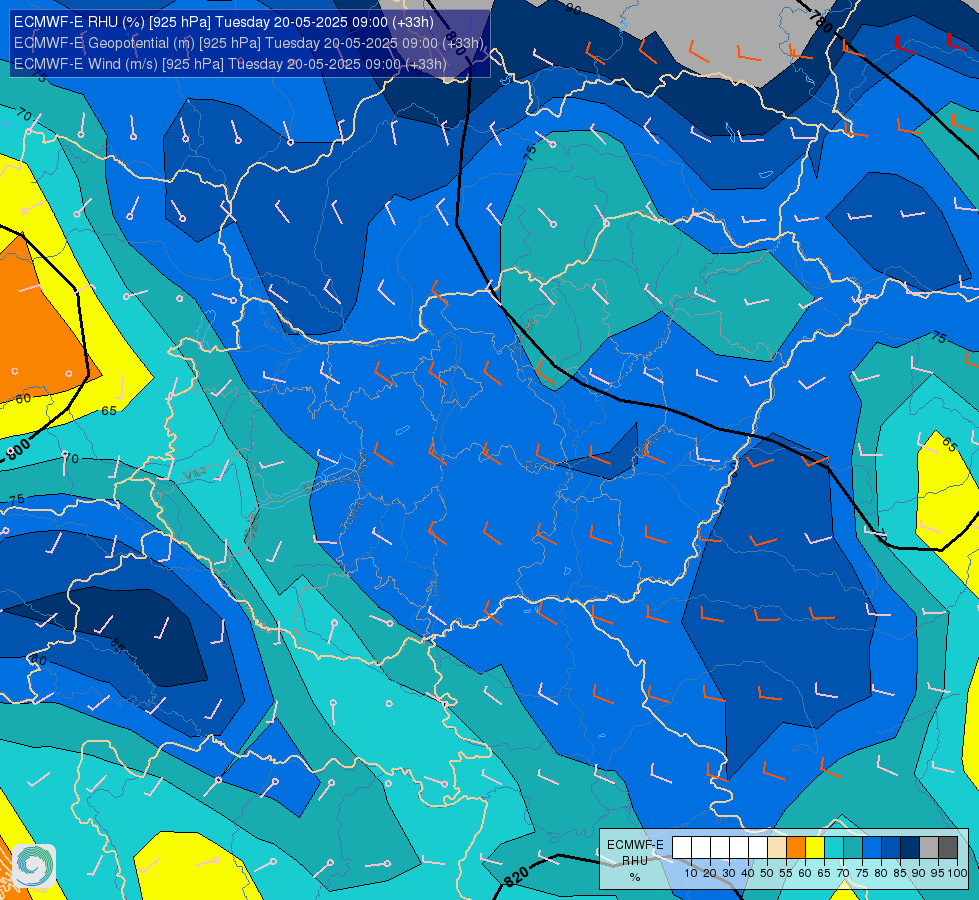Click the legend tick label 30

[729, 873]
